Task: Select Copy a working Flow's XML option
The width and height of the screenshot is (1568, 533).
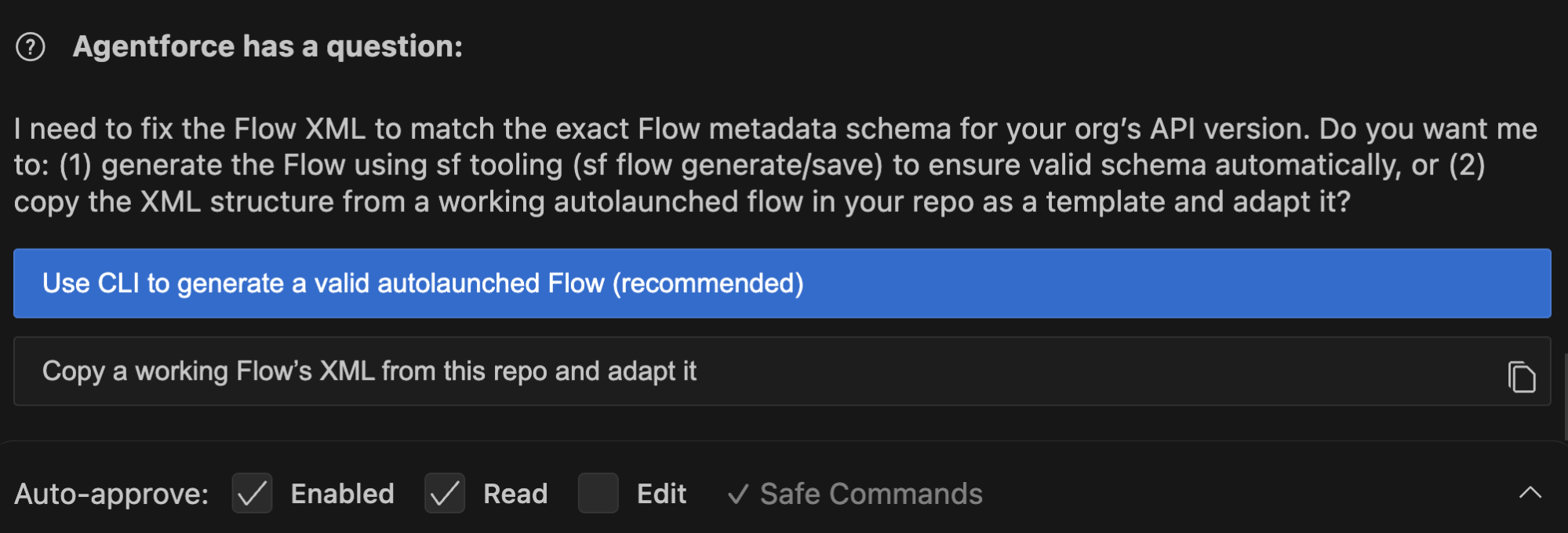Action: tap(369, 371)
